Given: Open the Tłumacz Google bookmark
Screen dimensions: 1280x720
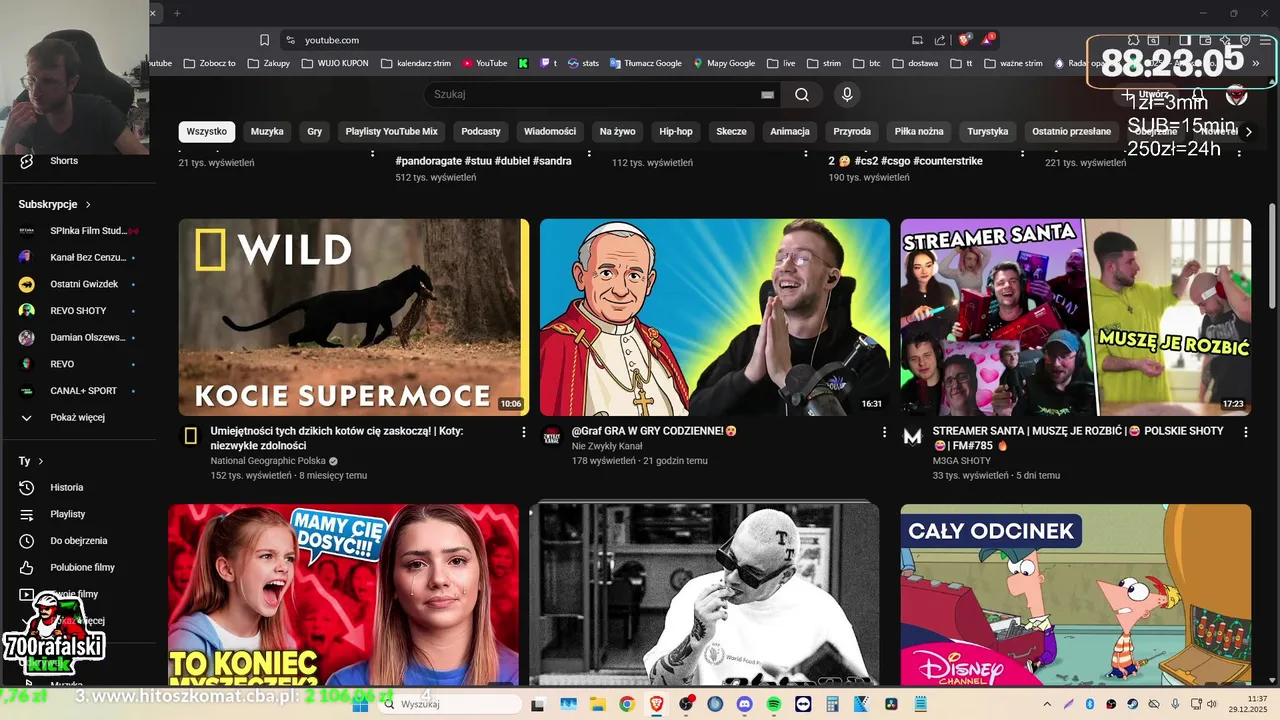Looking at the screenshot, I should 645,63.
